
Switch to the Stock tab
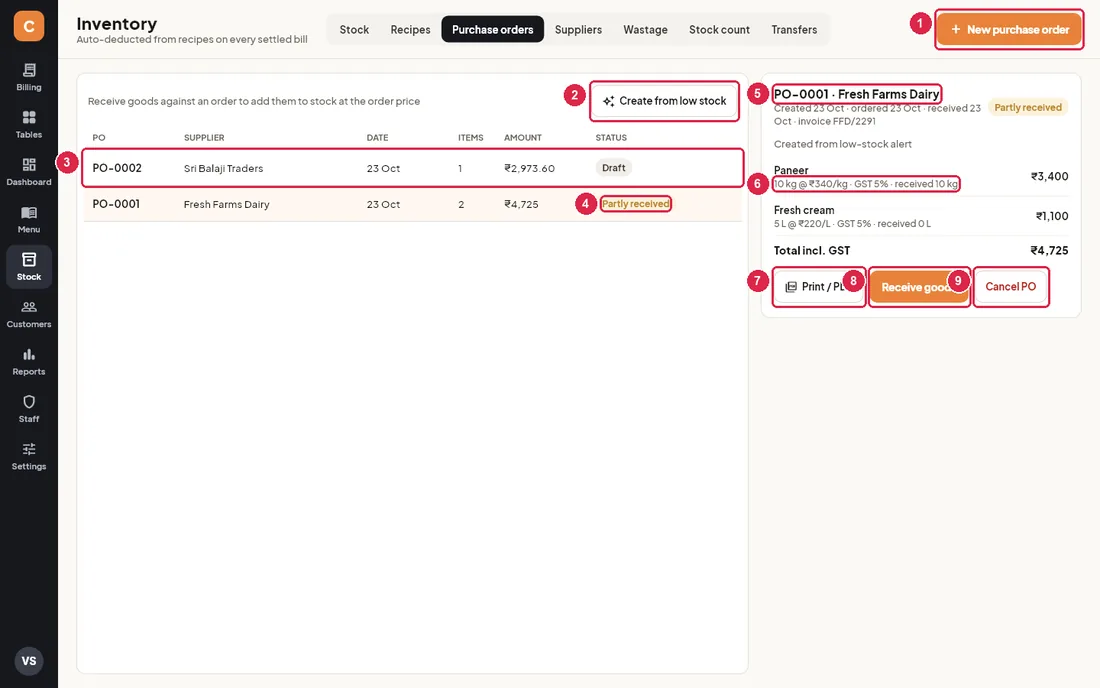[354, 29]
